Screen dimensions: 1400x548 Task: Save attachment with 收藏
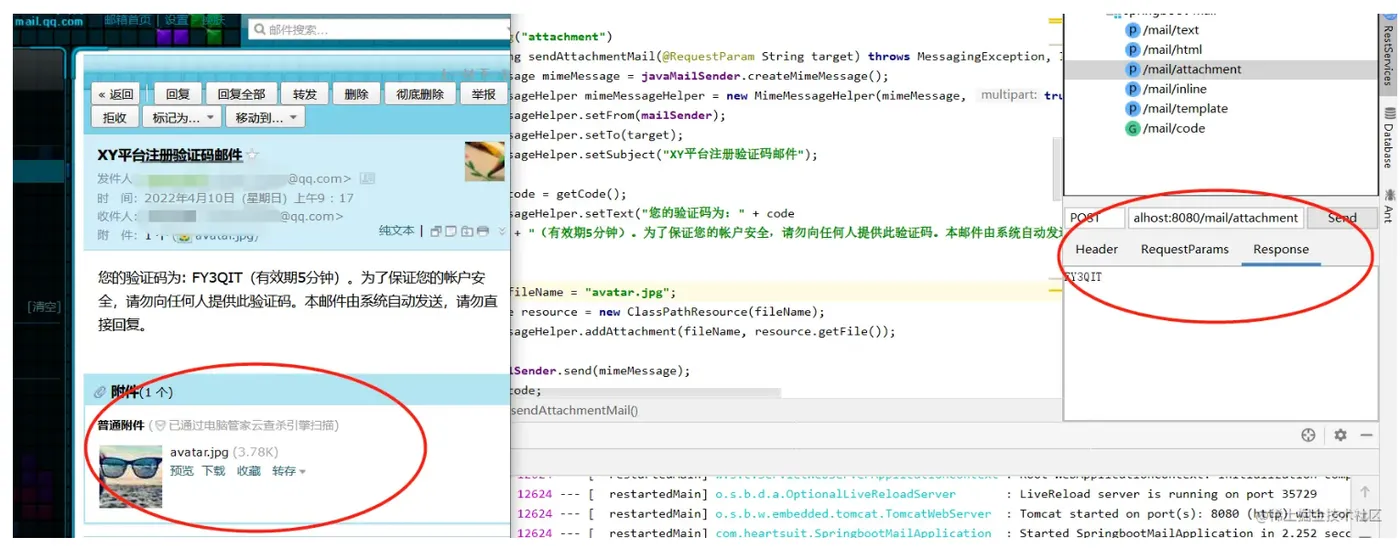pos(249,471)
